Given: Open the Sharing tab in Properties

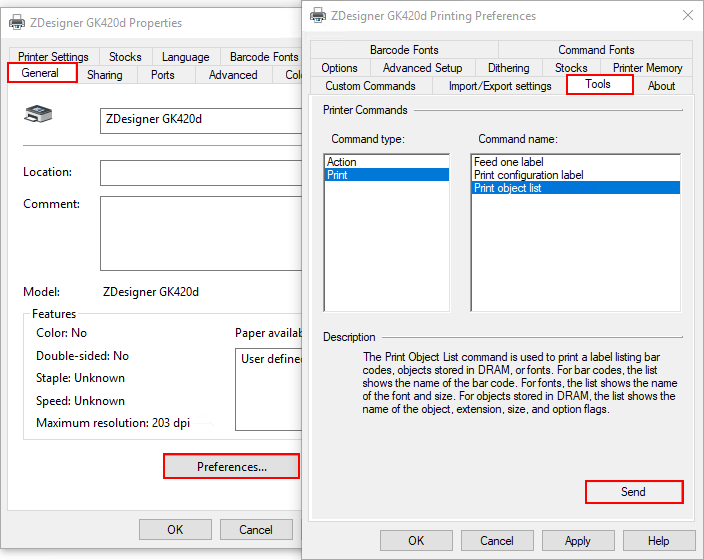Looking at the screenshot, I should 105,75.
